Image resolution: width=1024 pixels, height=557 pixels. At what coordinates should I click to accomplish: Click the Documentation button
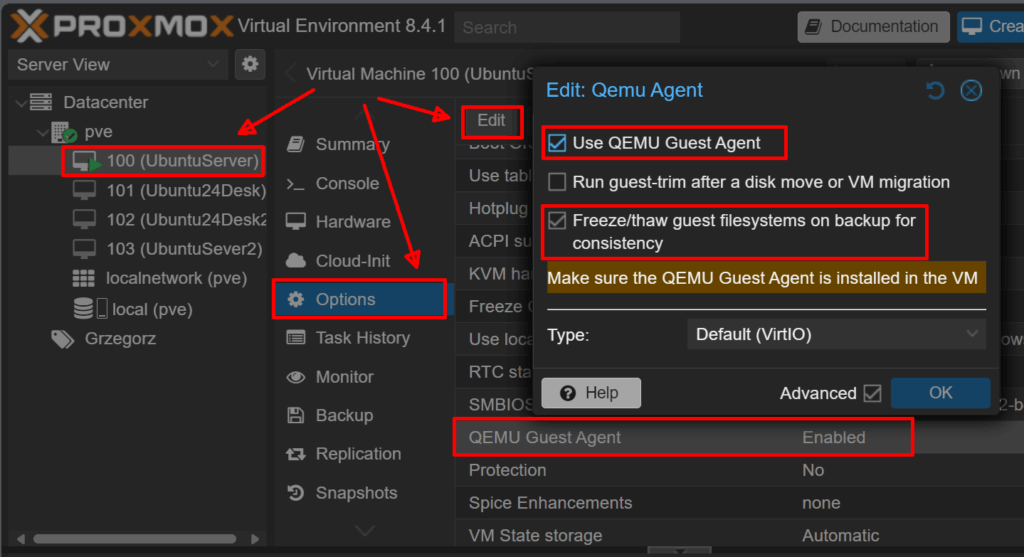(x=874, y=27)
